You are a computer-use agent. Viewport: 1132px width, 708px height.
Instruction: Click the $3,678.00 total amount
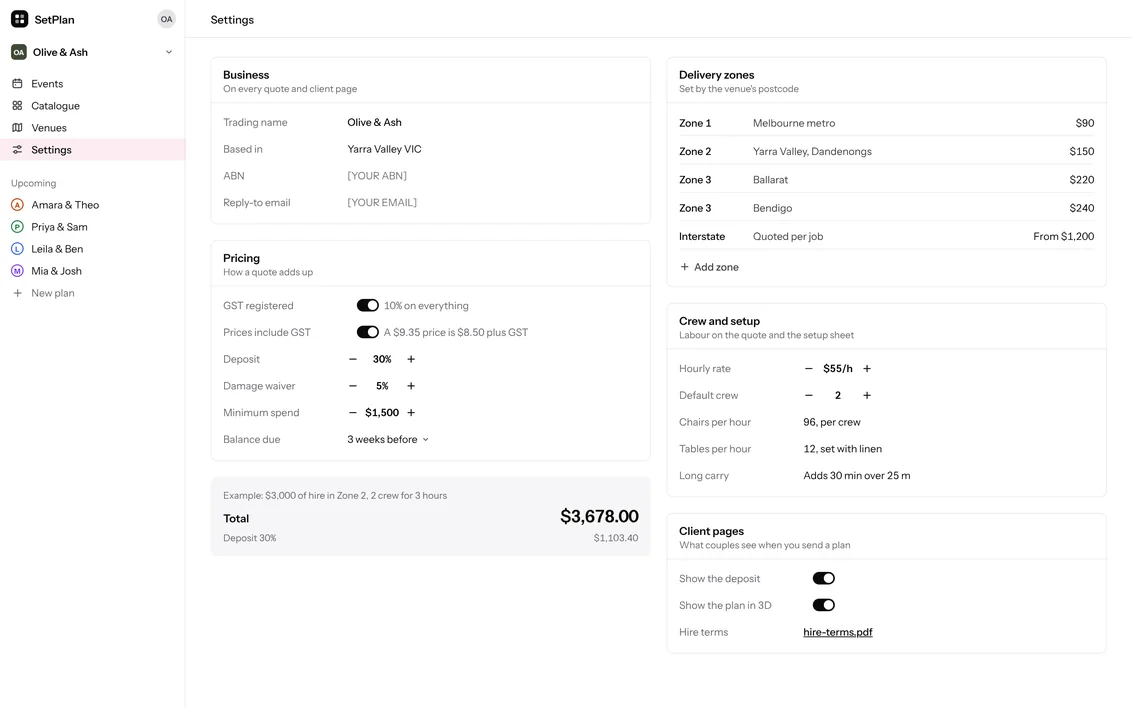click(x=599, y=516)
